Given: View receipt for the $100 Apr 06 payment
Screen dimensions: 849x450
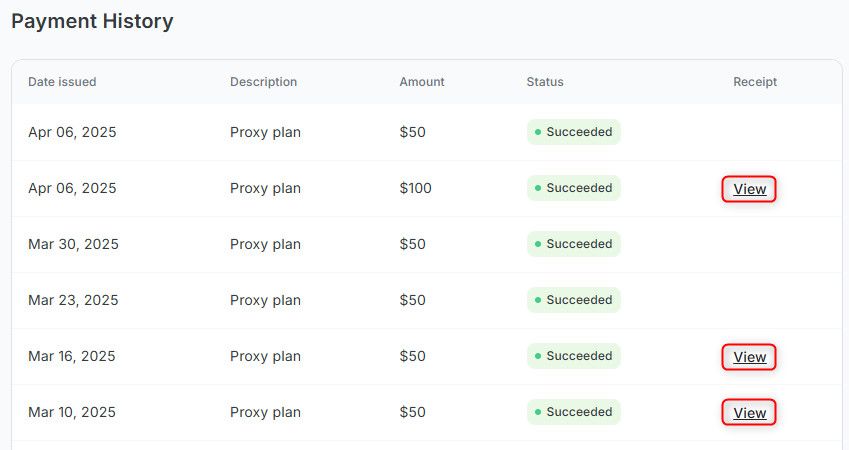Looking at the screenshot, I should [749, 189].
